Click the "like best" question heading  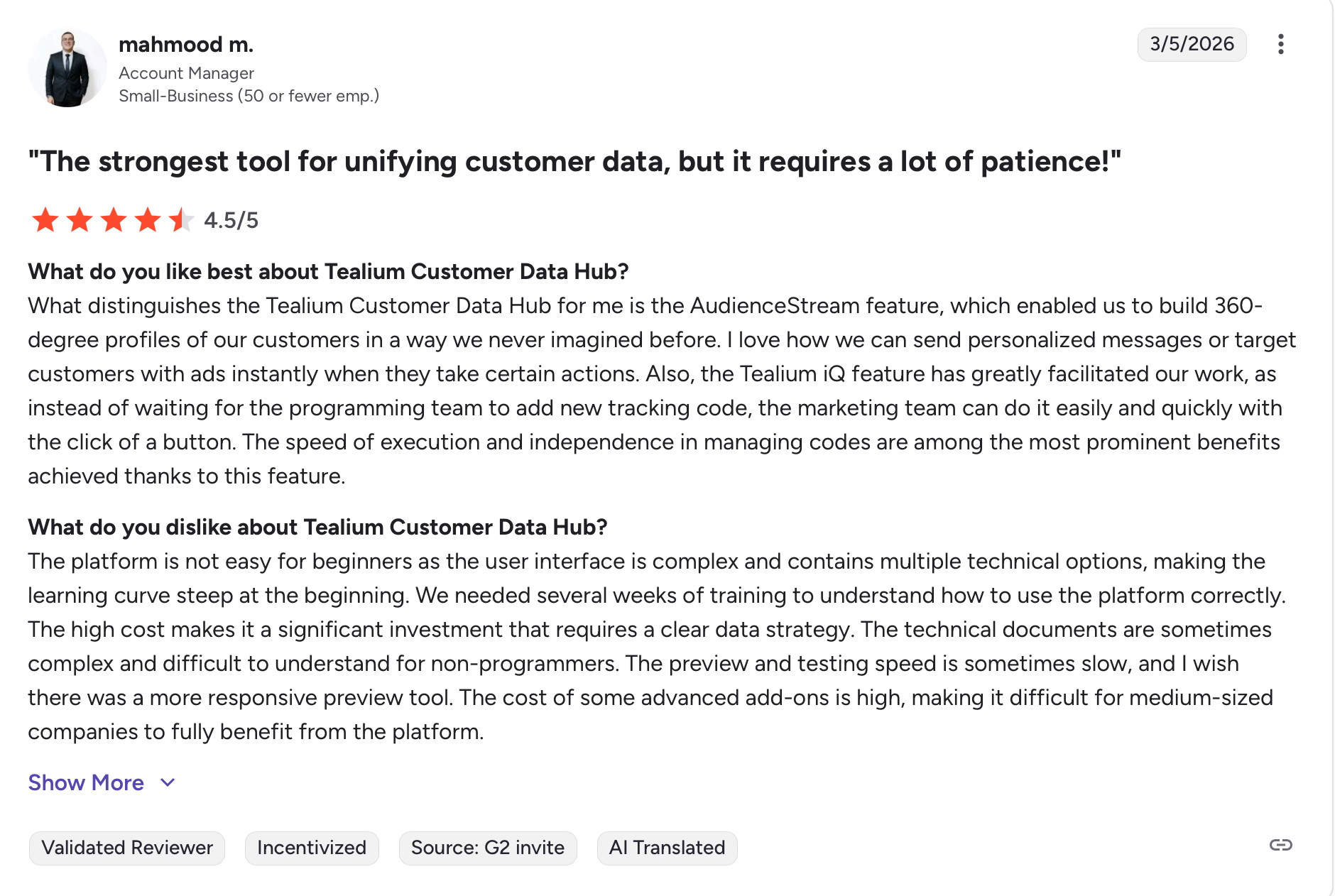coord(328,272)
